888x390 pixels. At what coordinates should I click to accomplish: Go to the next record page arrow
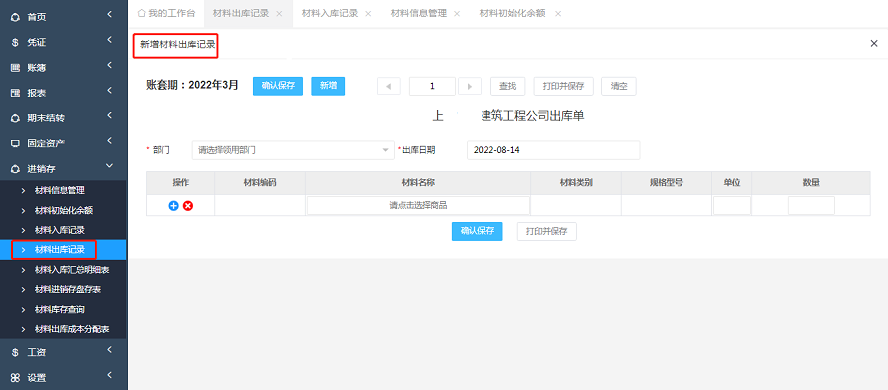point(470,86)
